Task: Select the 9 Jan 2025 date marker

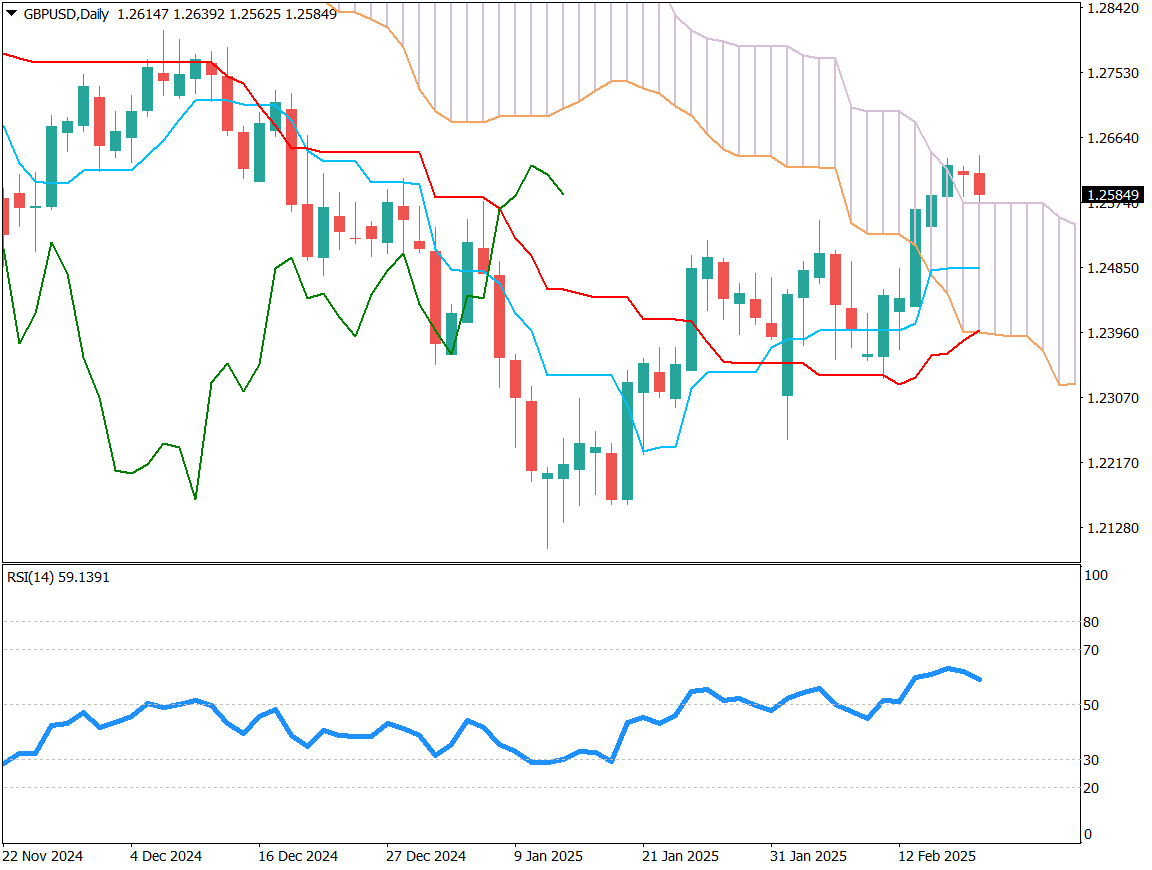Action: pyautogui.click(x=548, y=856)
